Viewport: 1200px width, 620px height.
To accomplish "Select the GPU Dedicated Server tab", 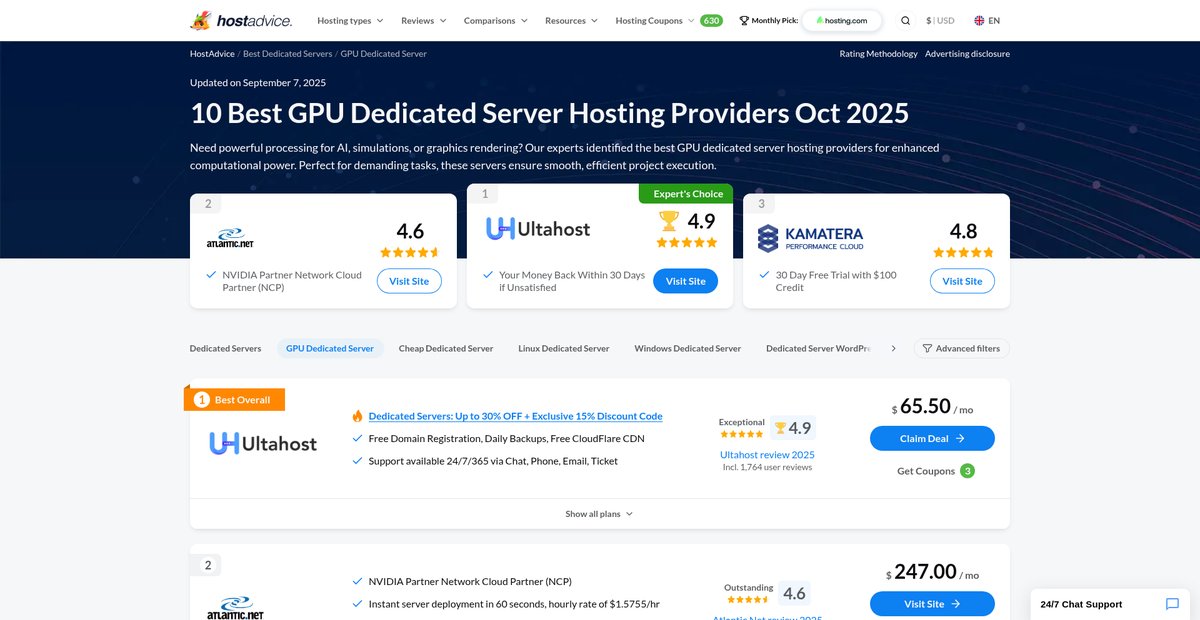I will 330,348.
